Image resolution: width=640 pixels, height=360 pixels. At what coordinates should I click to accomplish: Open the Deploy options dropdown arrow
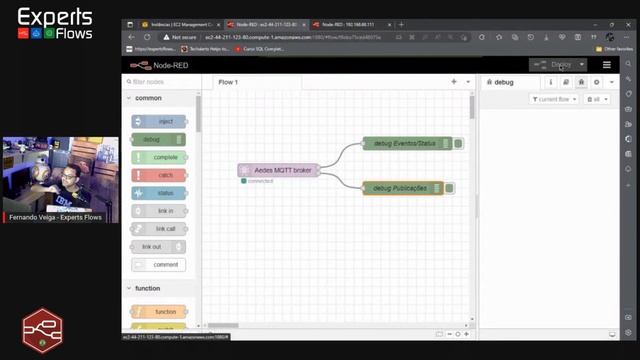(x=582, y=64)
